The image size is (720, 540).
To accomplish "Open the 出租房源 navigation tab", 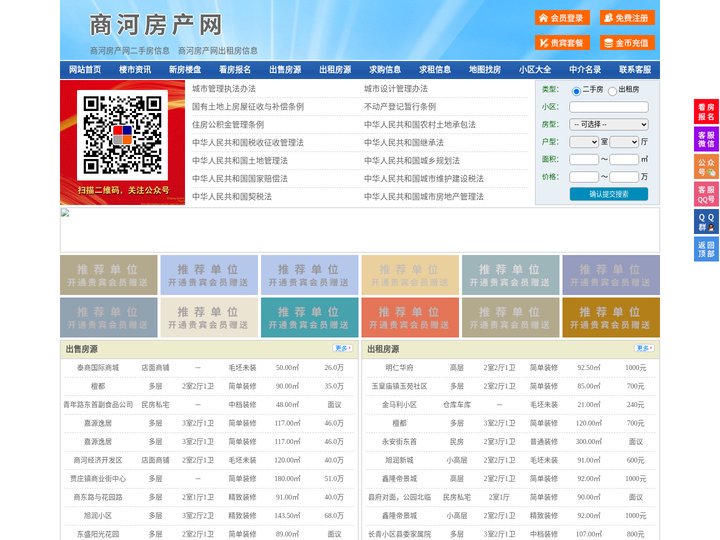I will coord(335,69).
